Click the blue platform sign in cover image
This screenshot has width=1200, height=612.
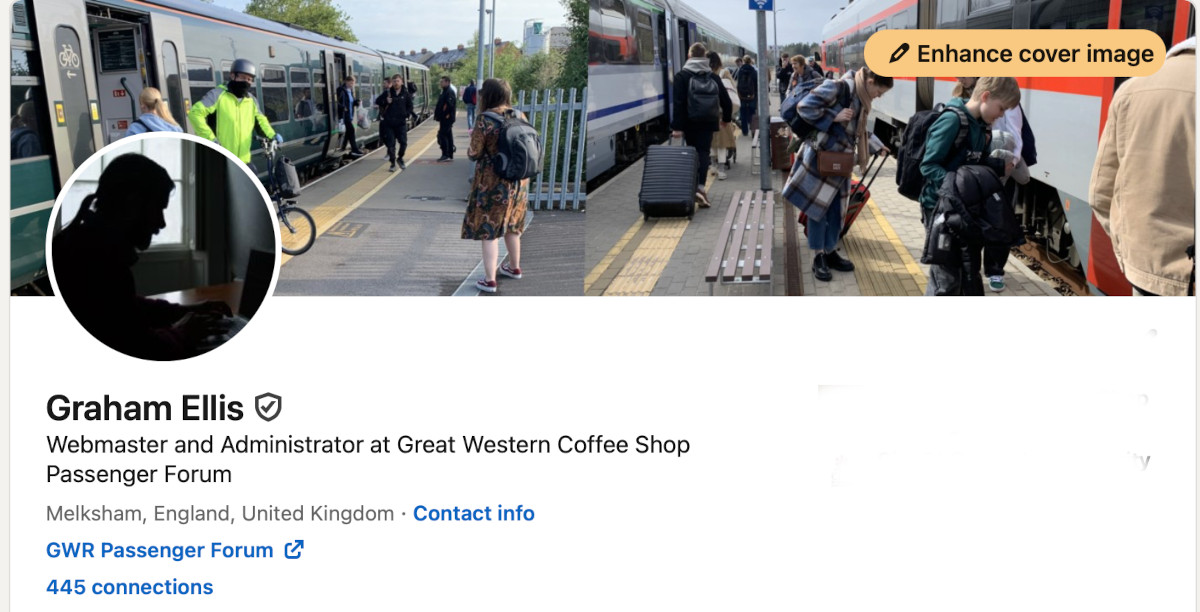coord(762,5)
